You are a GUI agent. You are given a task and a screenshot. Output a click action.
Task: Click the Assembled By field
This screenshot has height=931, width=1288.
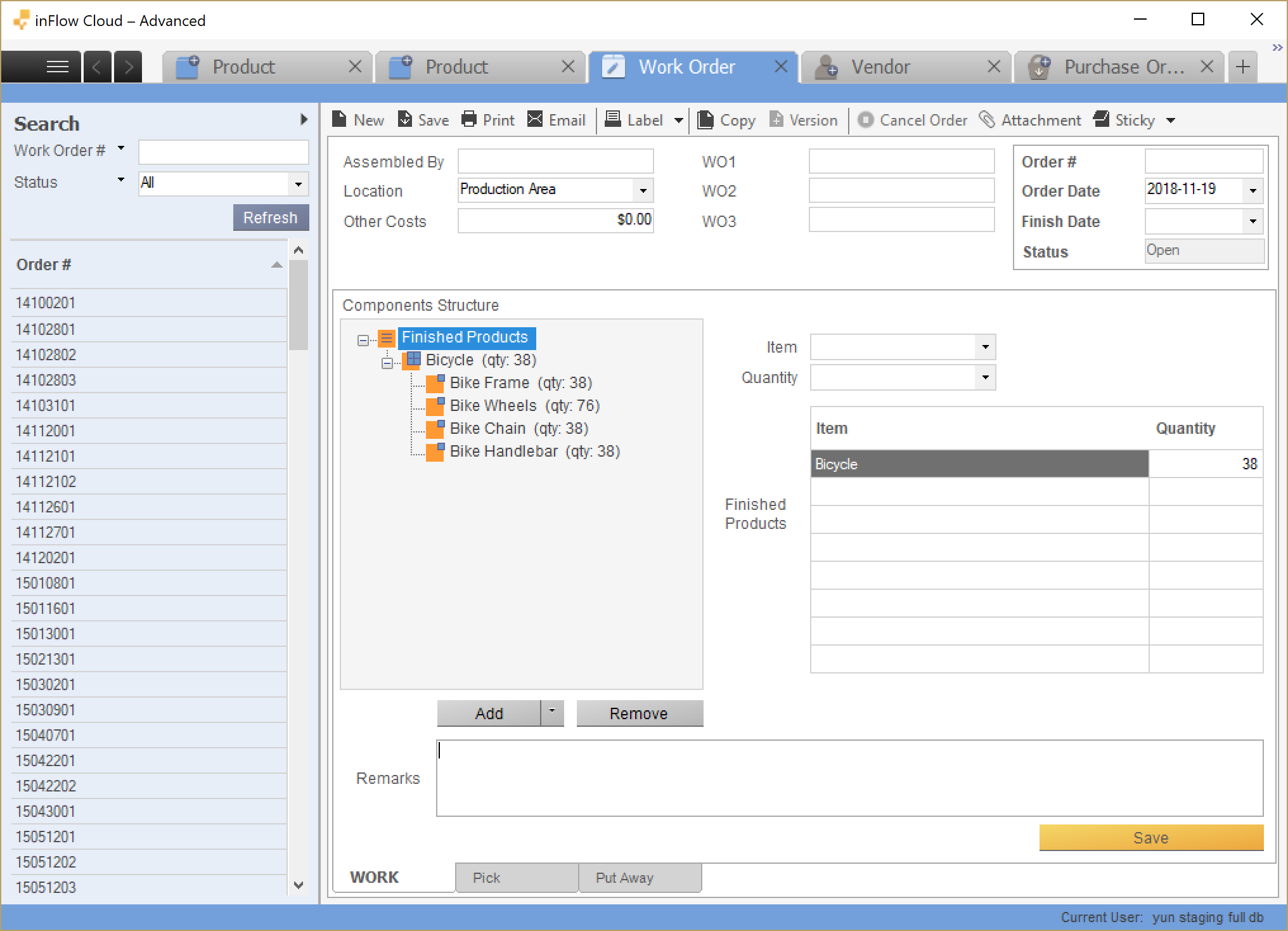coord(555,161)
